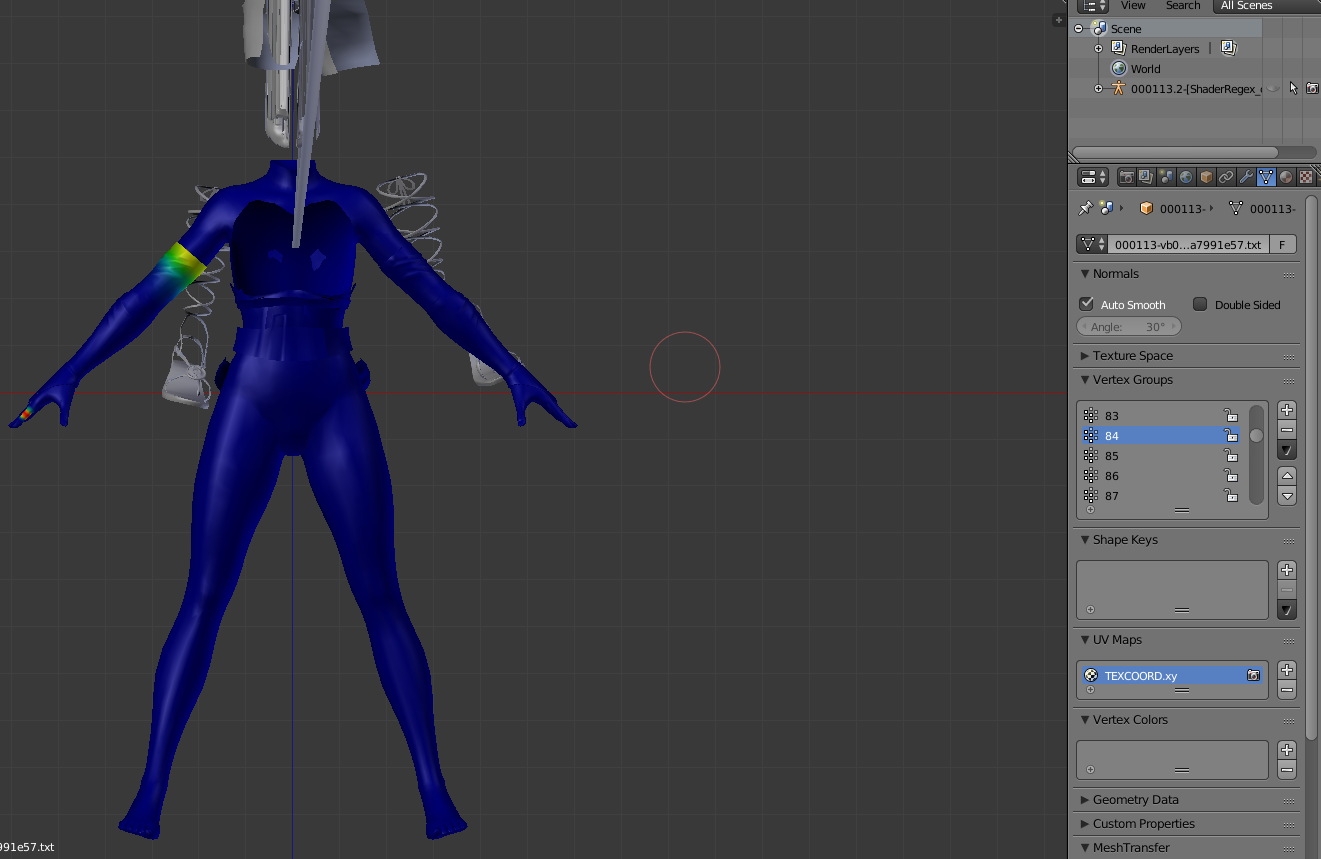Open vertex group specials dropdown menu
The width and height of the screenshot is (1321, 859).
1287,451
